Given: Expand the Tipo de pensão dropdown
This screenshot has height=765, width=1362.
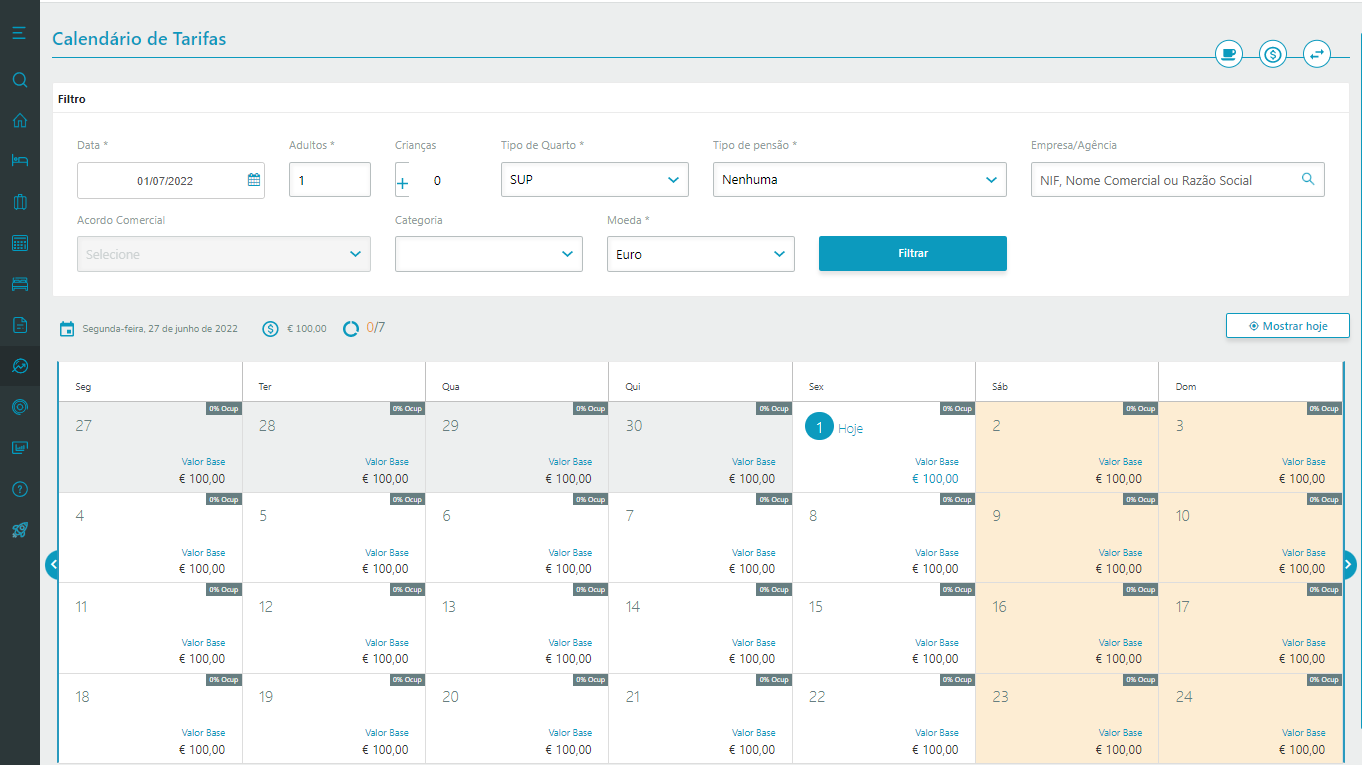Looking at the screenshot, I should [859, 180].
